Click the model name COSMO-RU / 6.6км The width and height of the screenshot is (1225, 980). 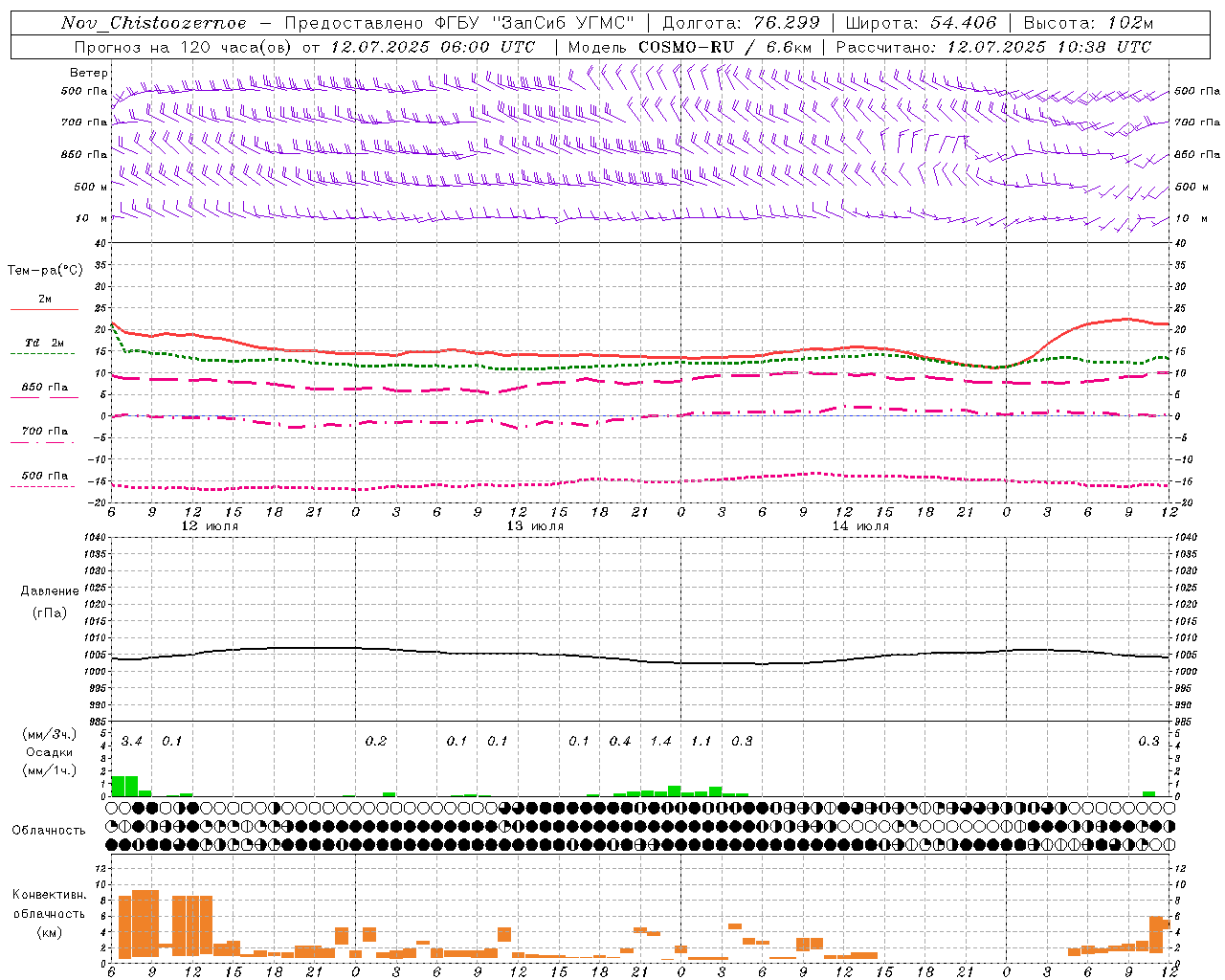click(x=724, y=47)
